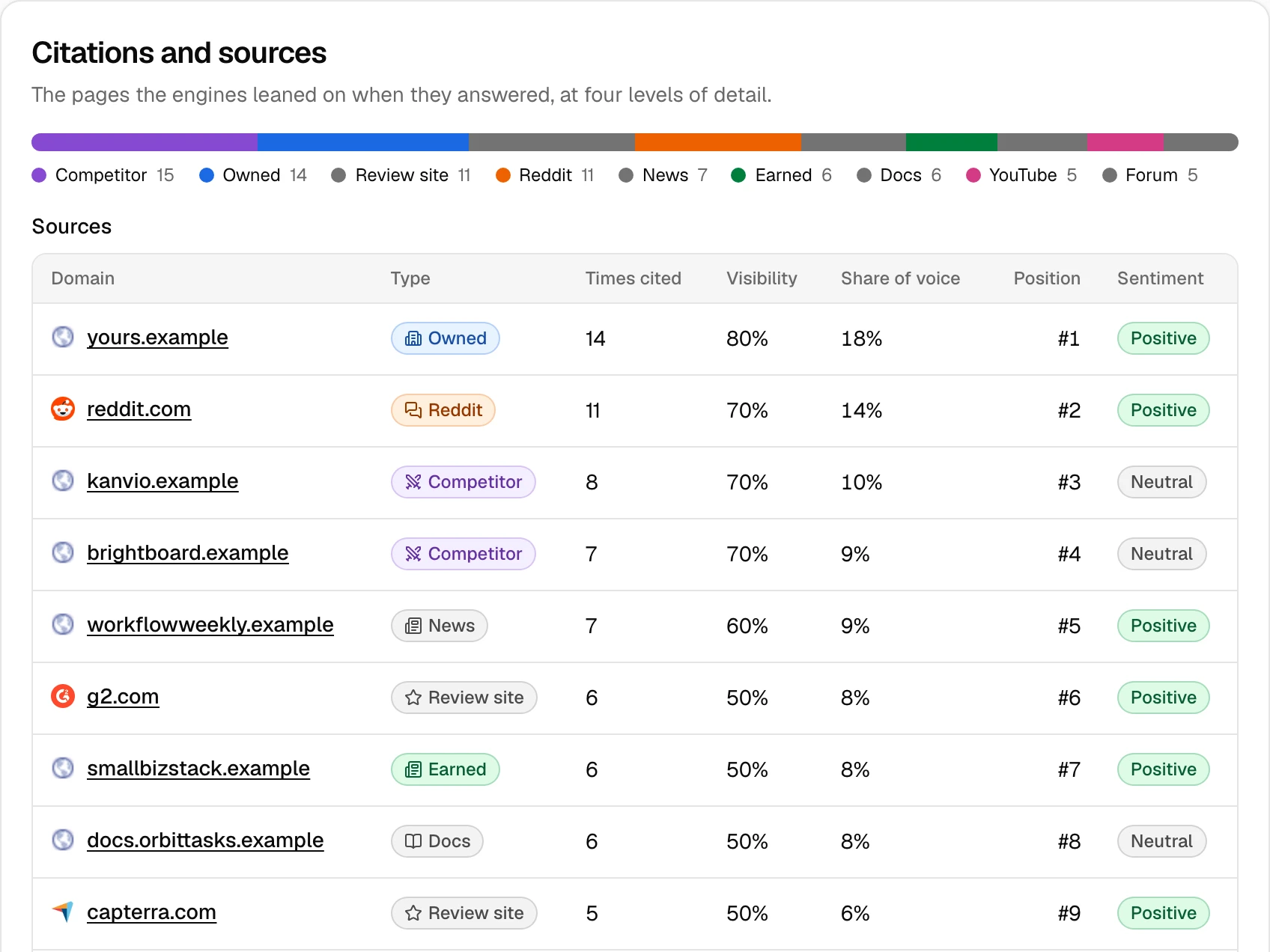Open the kanvio.example domain link
The image size is (1270, 952).
[162, 481]
